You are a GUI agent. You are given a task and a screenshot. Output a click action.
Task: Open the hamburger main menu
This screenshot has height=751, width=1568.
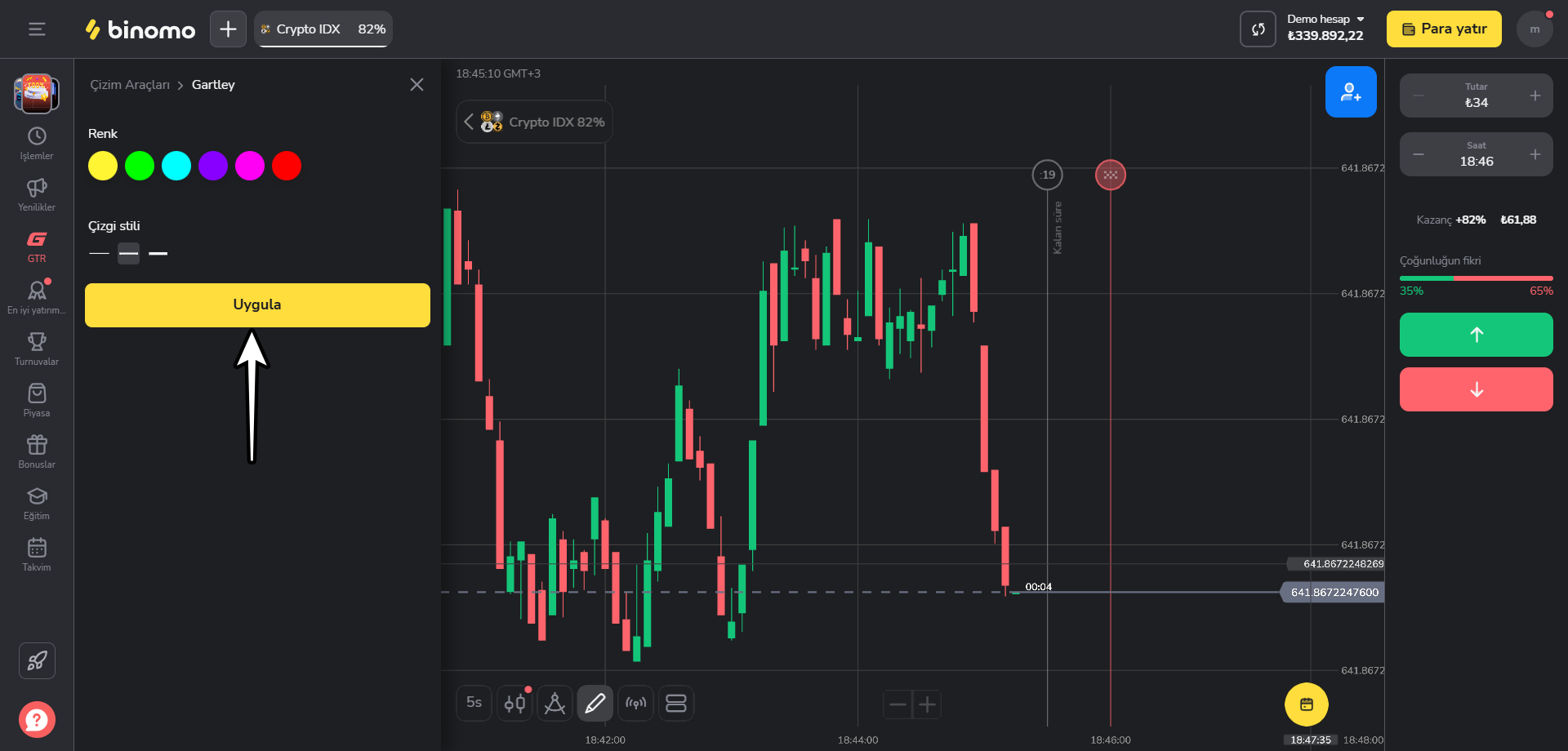tap(37, 29)
